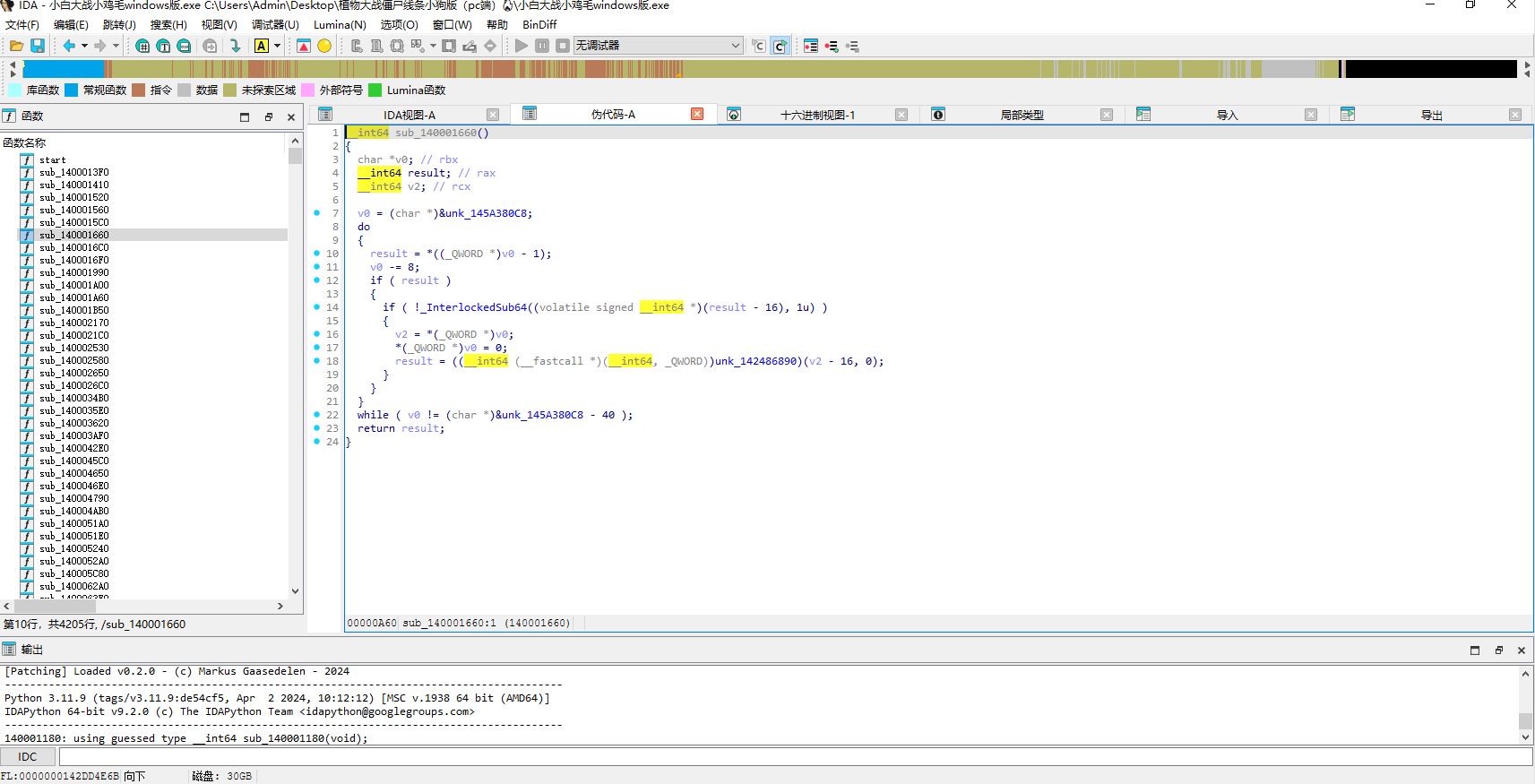This screenshot has height=784, width=1535.
Task: Click the yellow circle toolbar icon
Action: click(324, 46)
